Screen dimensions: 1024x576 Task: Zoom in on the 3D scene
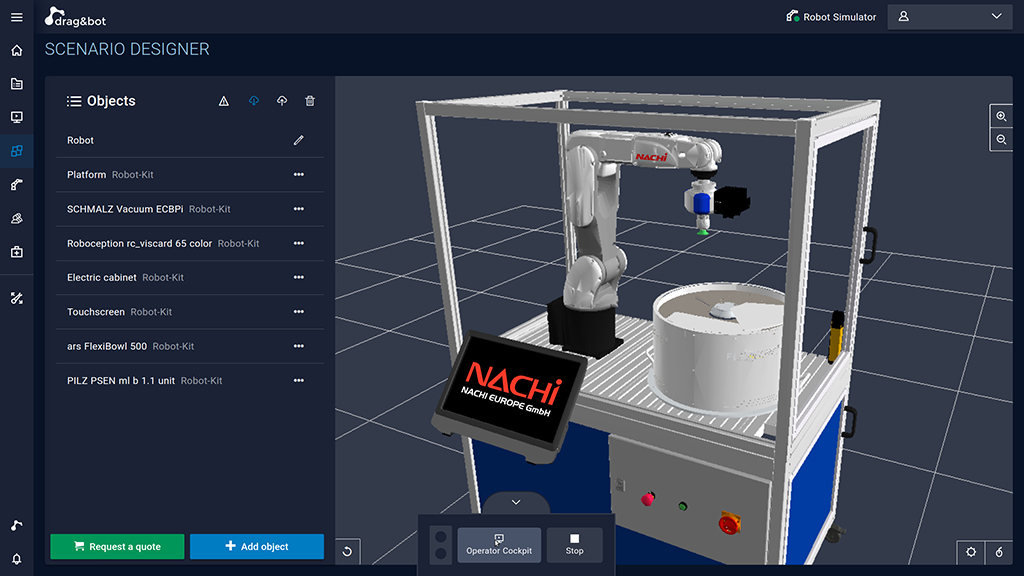(x=1001, y=116)
